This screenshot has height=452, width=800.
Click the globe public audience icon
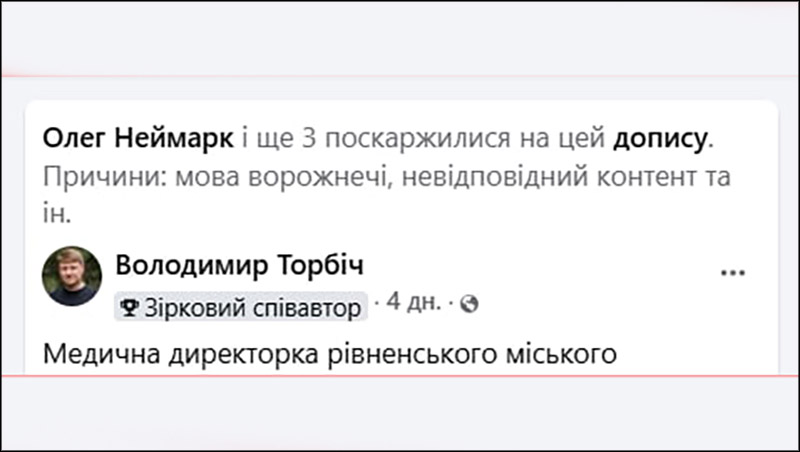[469, 304]
